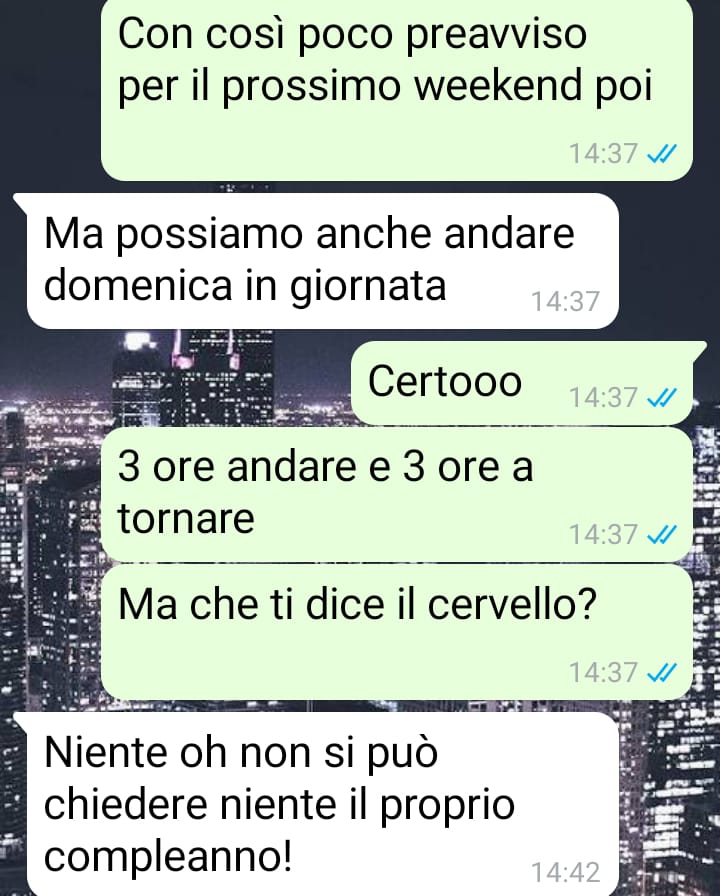This screenshot has height=896, width=720.
Task: Tap the 'Certooo' message bubble
Action: [x=522, y=383]
